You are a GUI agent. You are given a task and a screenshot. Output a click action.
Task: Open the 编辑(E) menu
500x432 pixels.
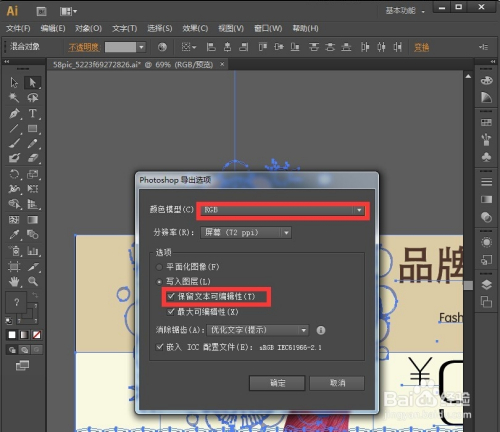pyautogui.click(x=53, y=28)
